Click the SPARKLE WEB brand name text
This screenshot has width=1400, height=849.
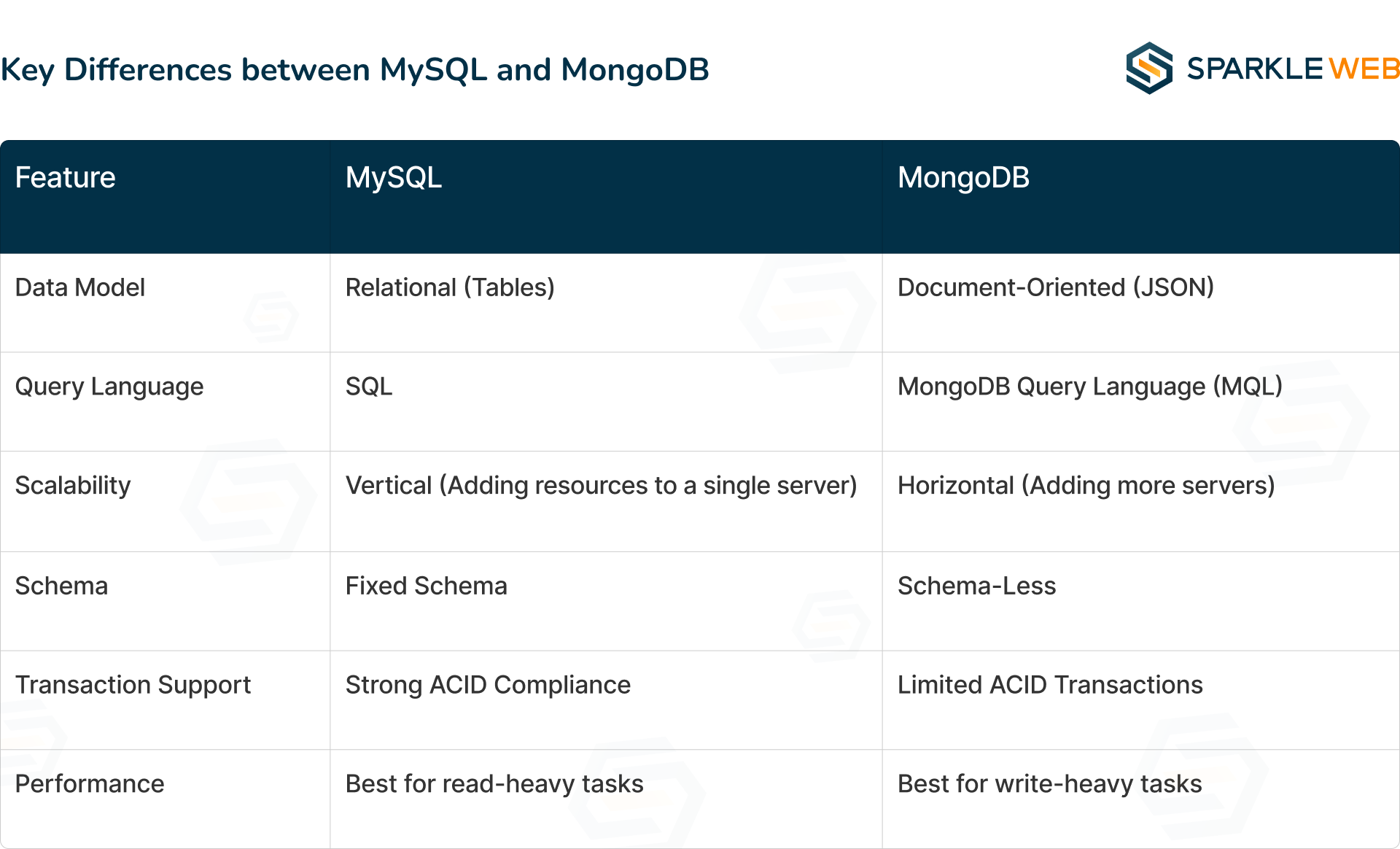point(1292,69)
